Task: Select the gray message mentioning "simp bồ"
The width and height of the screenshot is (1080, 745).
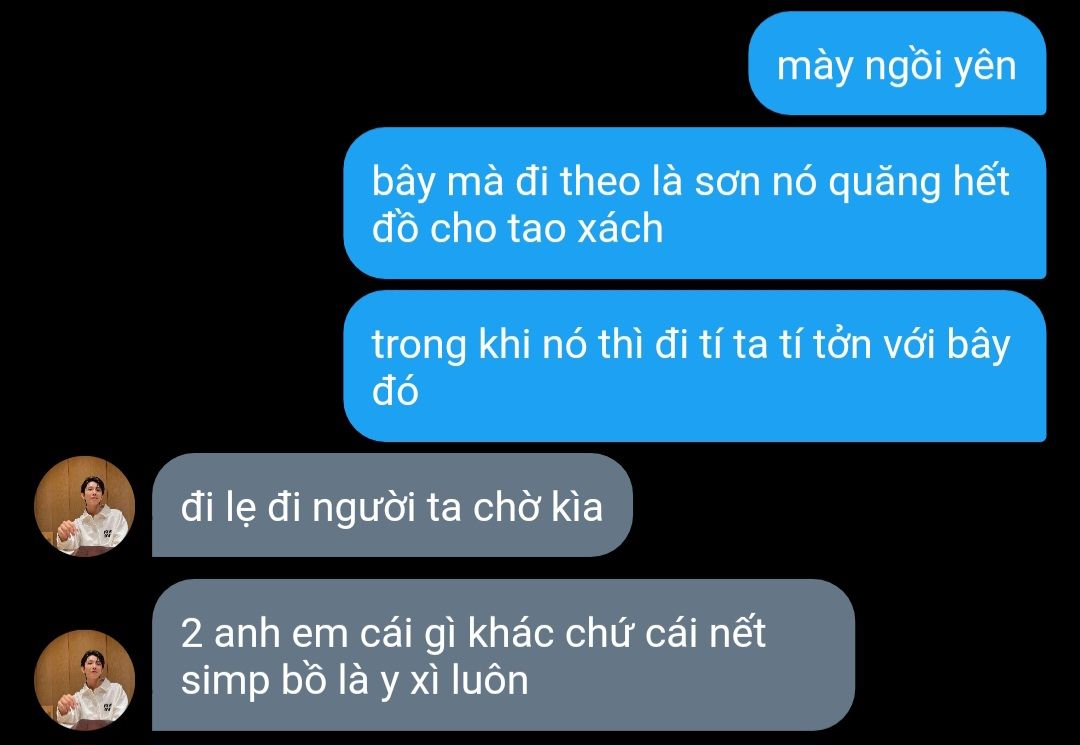Action: click(x=503, y=655)
